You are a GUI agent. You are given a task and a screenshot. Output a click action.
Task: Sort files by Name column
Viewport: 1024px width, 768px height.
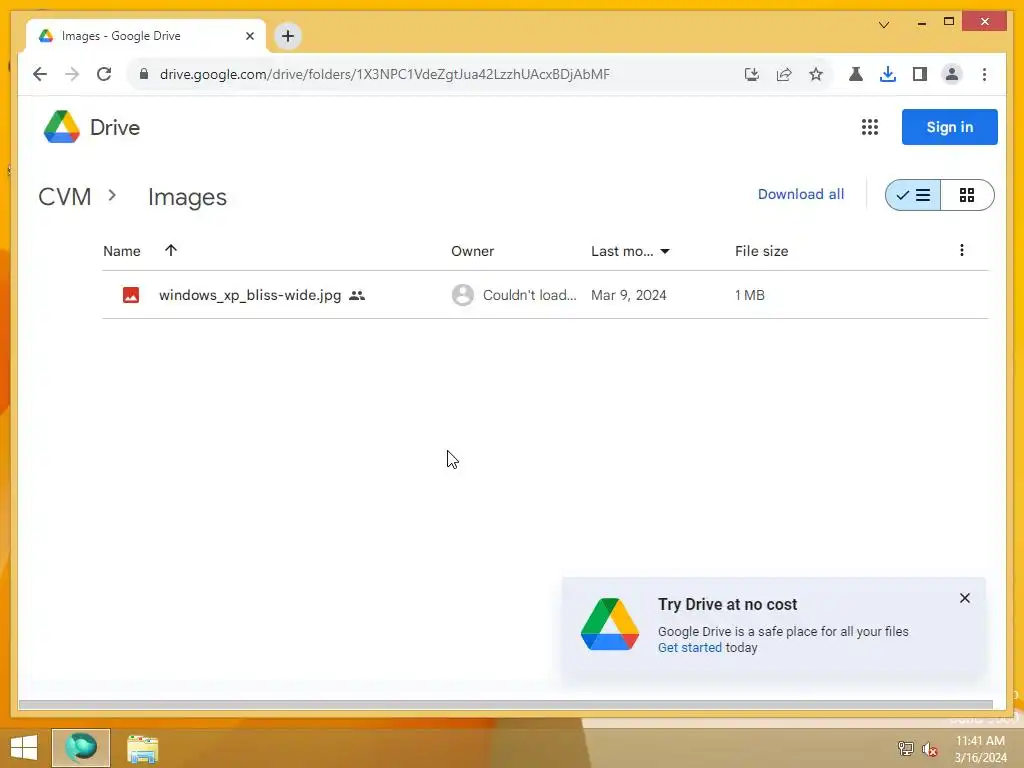point(122,251)
